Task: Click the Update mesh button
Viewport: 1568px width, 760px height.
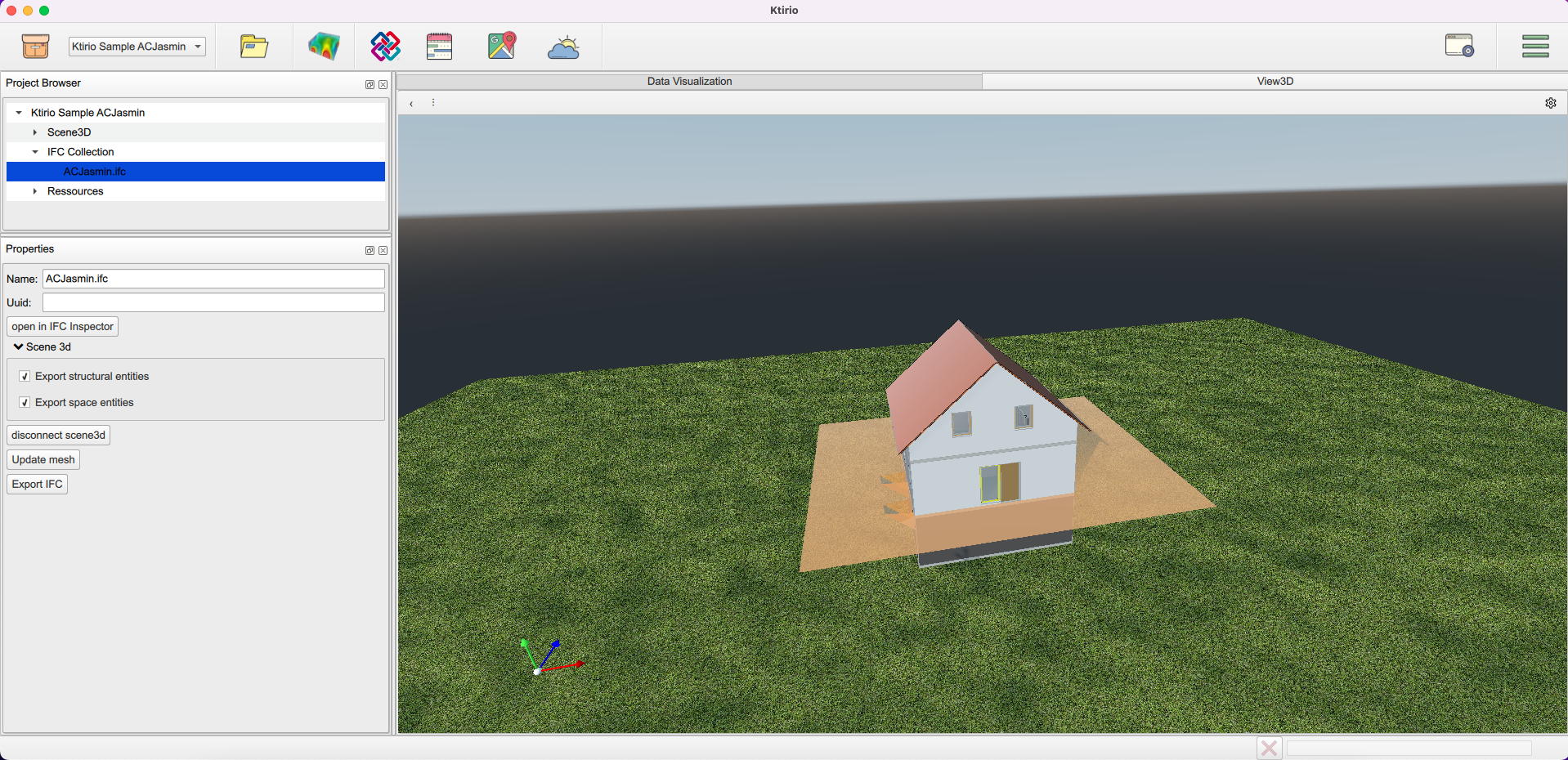Action: click(x=43, y=459)
